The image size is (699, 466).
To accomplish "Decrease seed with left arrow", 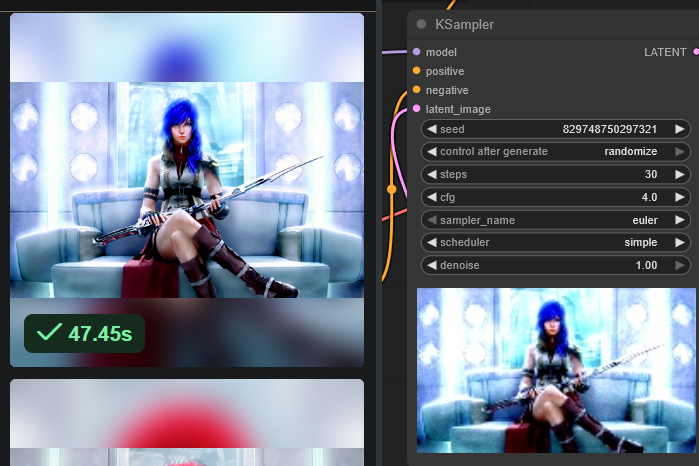I will [432, 129].
